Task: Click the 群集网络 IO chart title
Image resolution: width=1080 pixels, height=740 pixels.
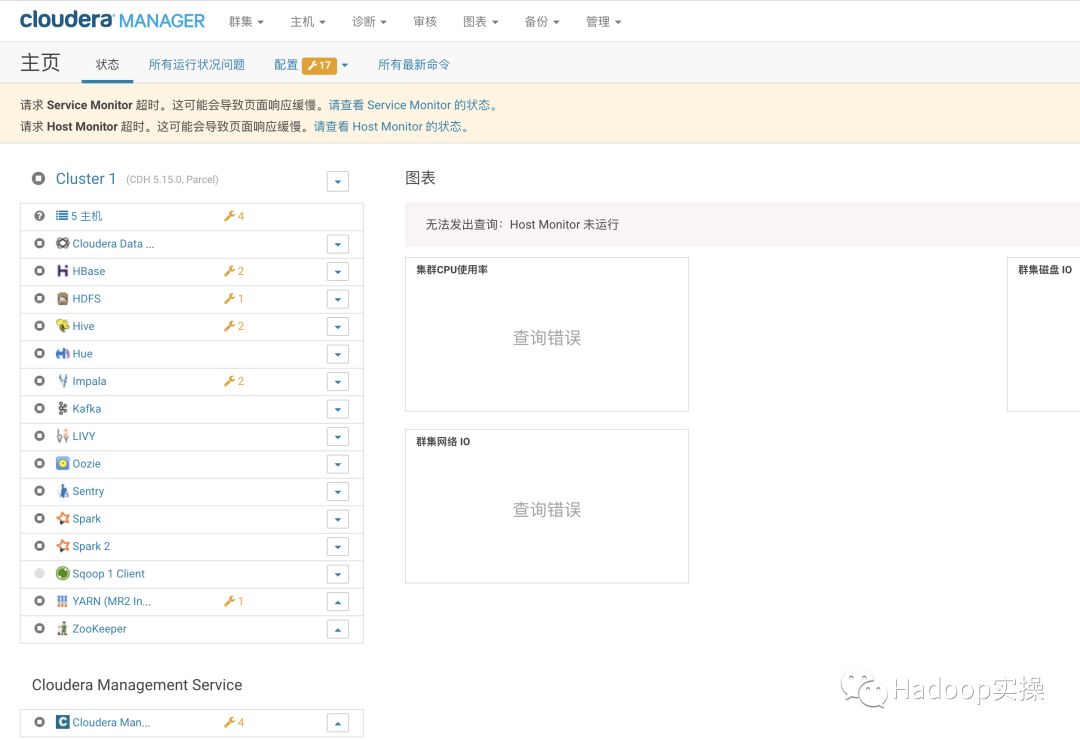Action: (443, 442)
